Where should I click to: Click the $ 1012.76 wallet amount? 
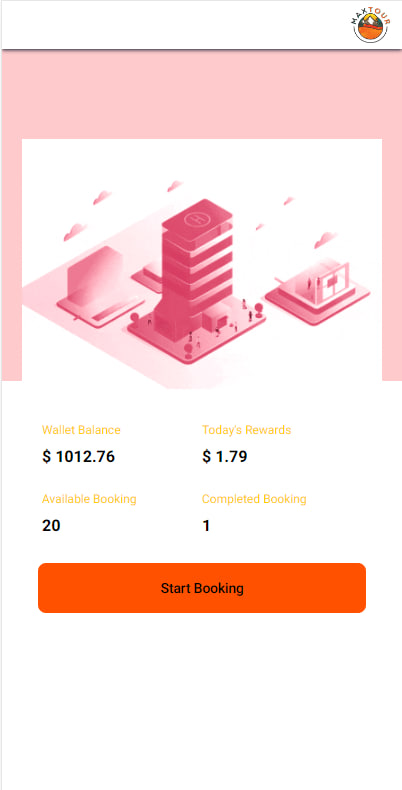pos(79,456)
